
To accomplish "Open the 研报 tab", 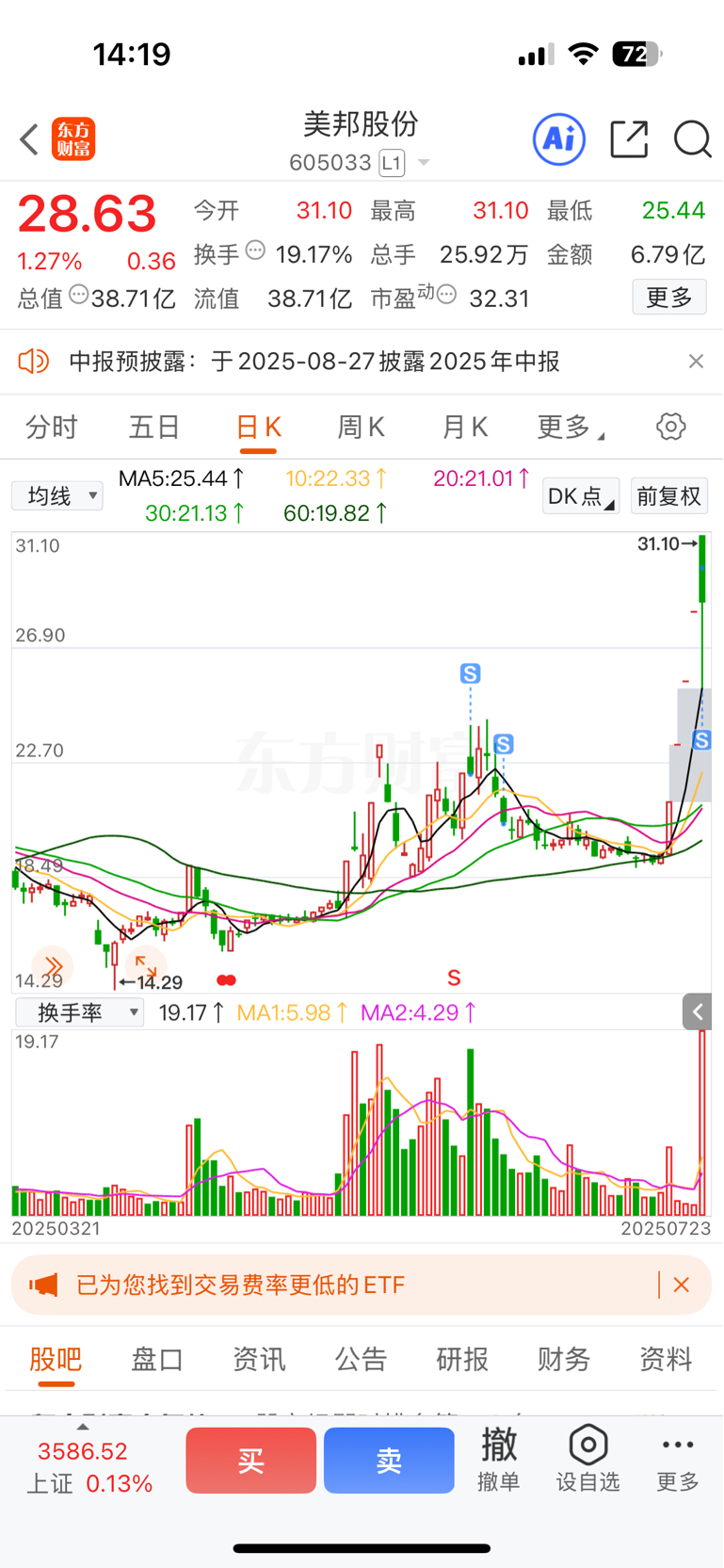I will click(462, 1359).
